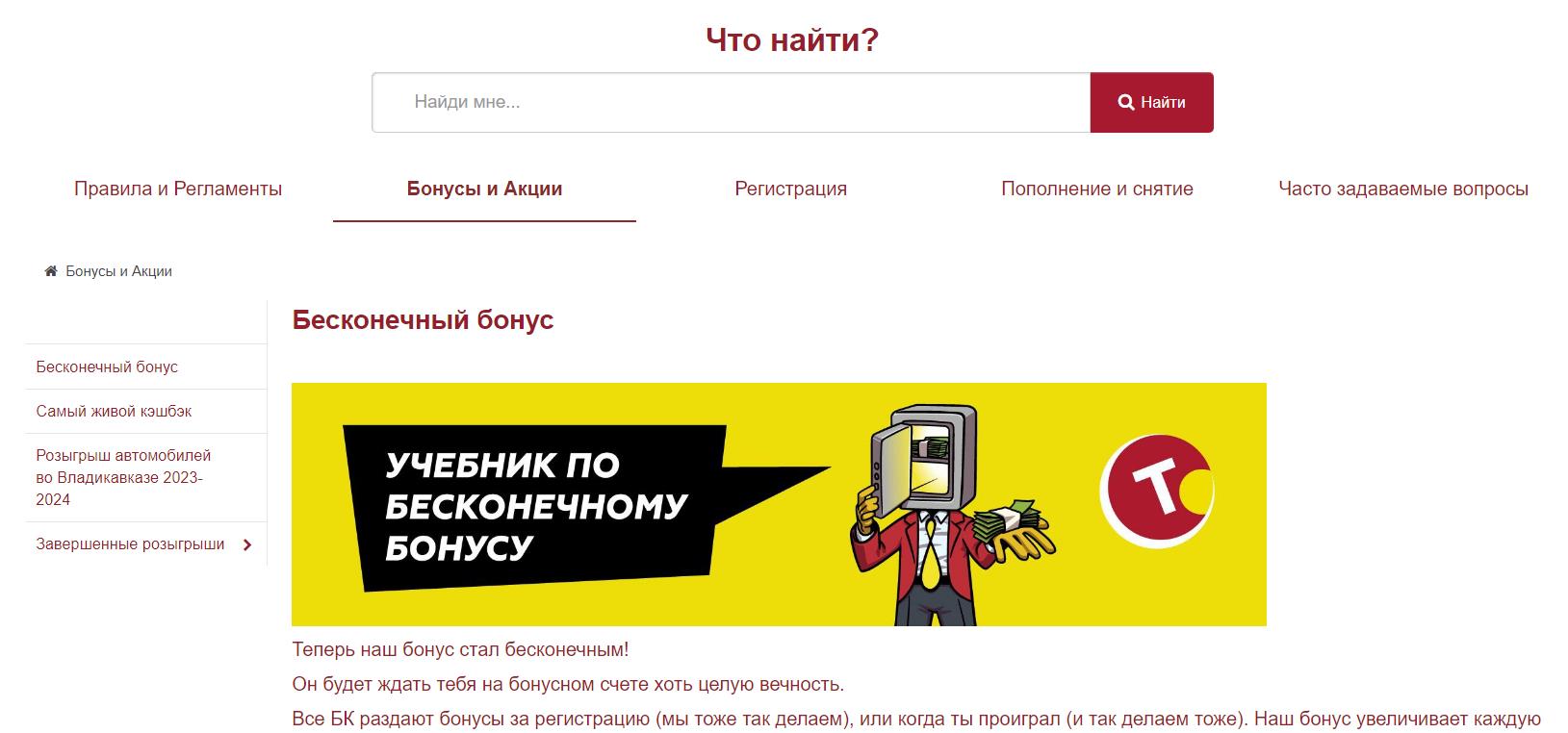This screenshot has width=1568, height=733.
Task: Click the home icon in breadcrumbs
Action: (51, 271)
